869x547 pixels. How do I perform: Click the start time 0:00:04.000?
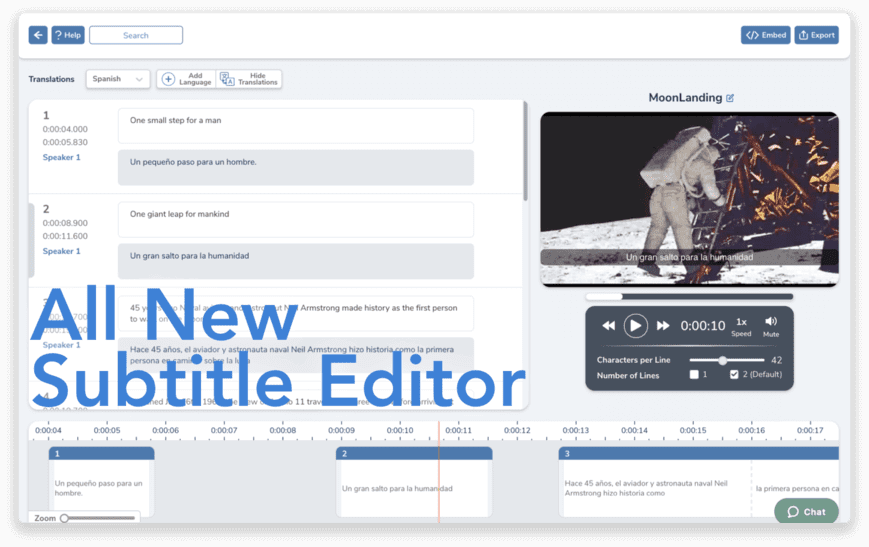(x=65, y=129)
